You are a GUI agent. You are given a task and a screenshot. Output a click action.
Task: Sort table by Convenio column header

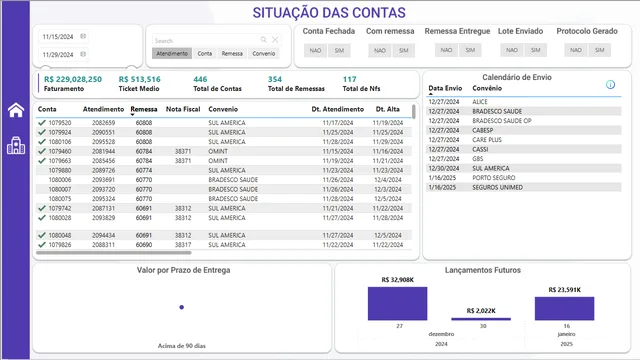pyautogui.click(x=223, y=109)
